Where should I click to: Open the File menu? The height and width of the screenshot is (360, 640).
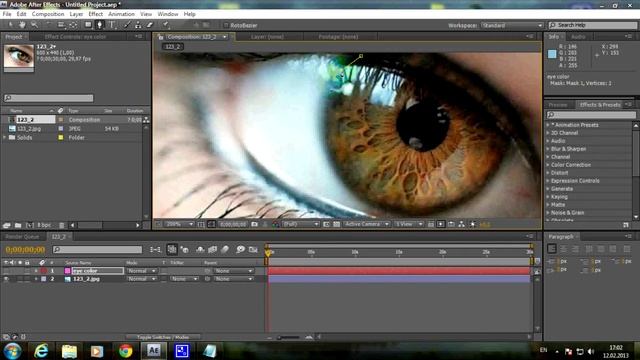pyautogui.click(x=7, y=14)
